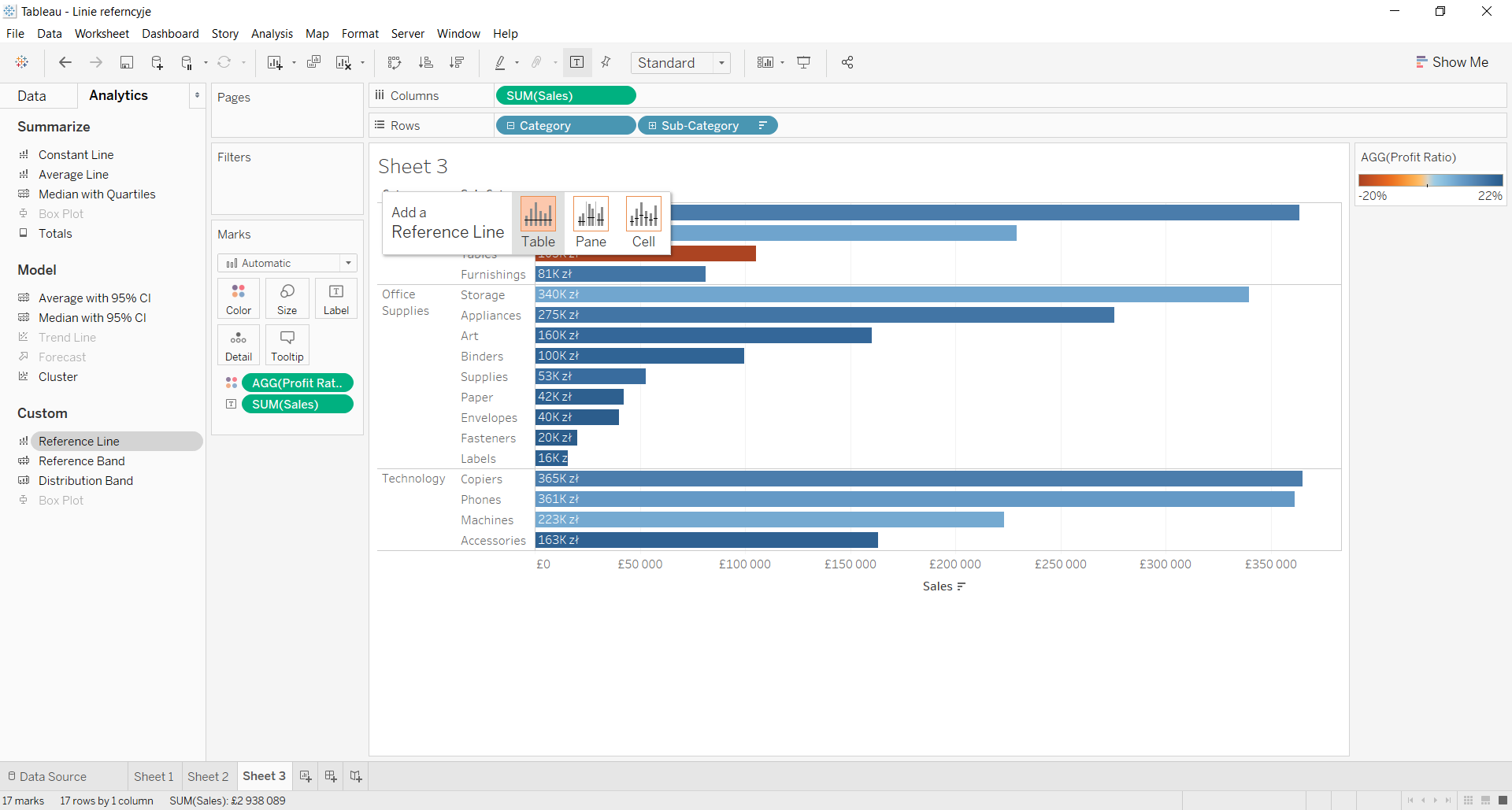
Task: Select the Storage bar in the chart
Action: coord(891,294)
